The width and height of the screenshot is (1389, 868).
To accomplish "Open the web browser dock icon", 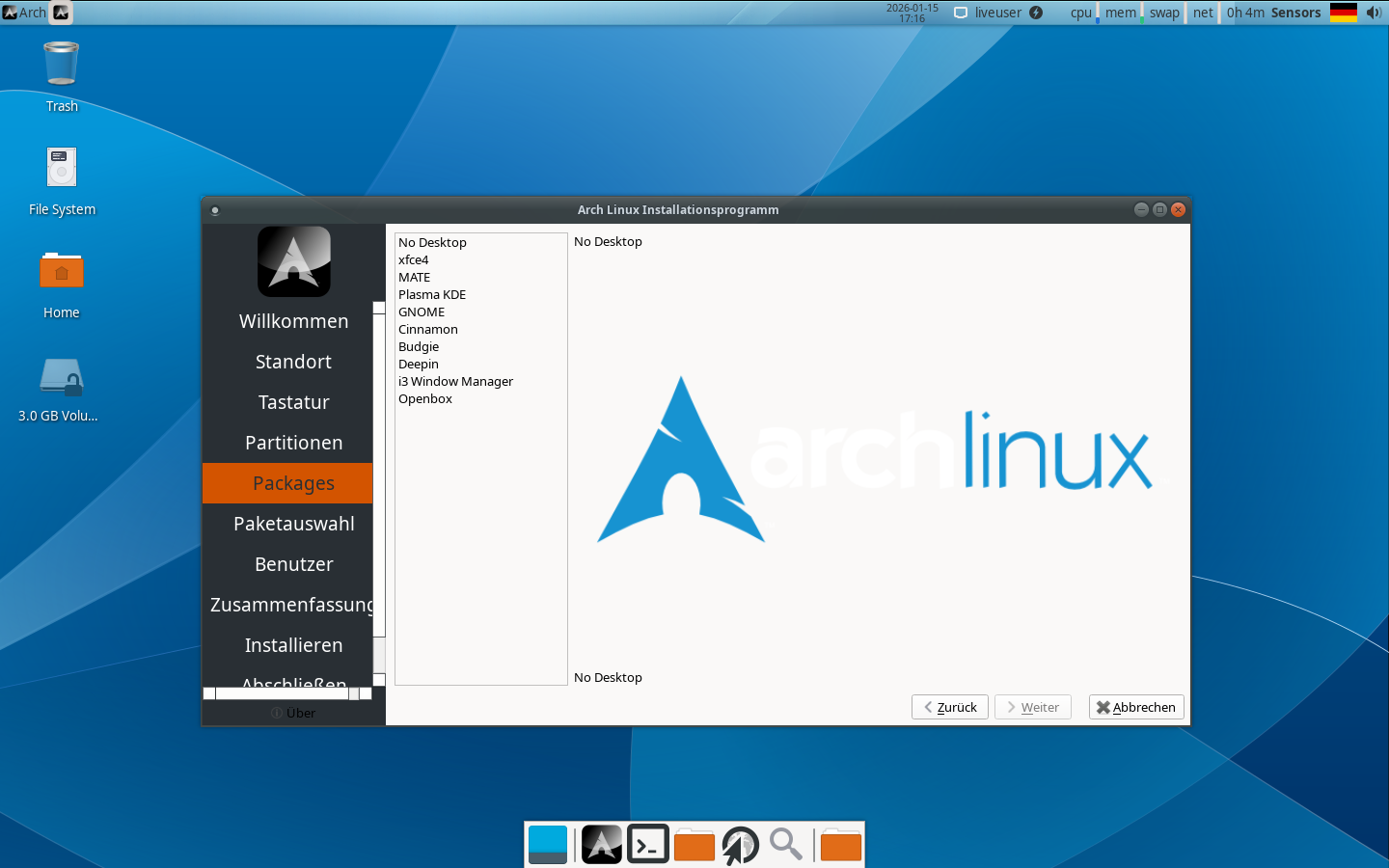I will [x=741, y=845].
